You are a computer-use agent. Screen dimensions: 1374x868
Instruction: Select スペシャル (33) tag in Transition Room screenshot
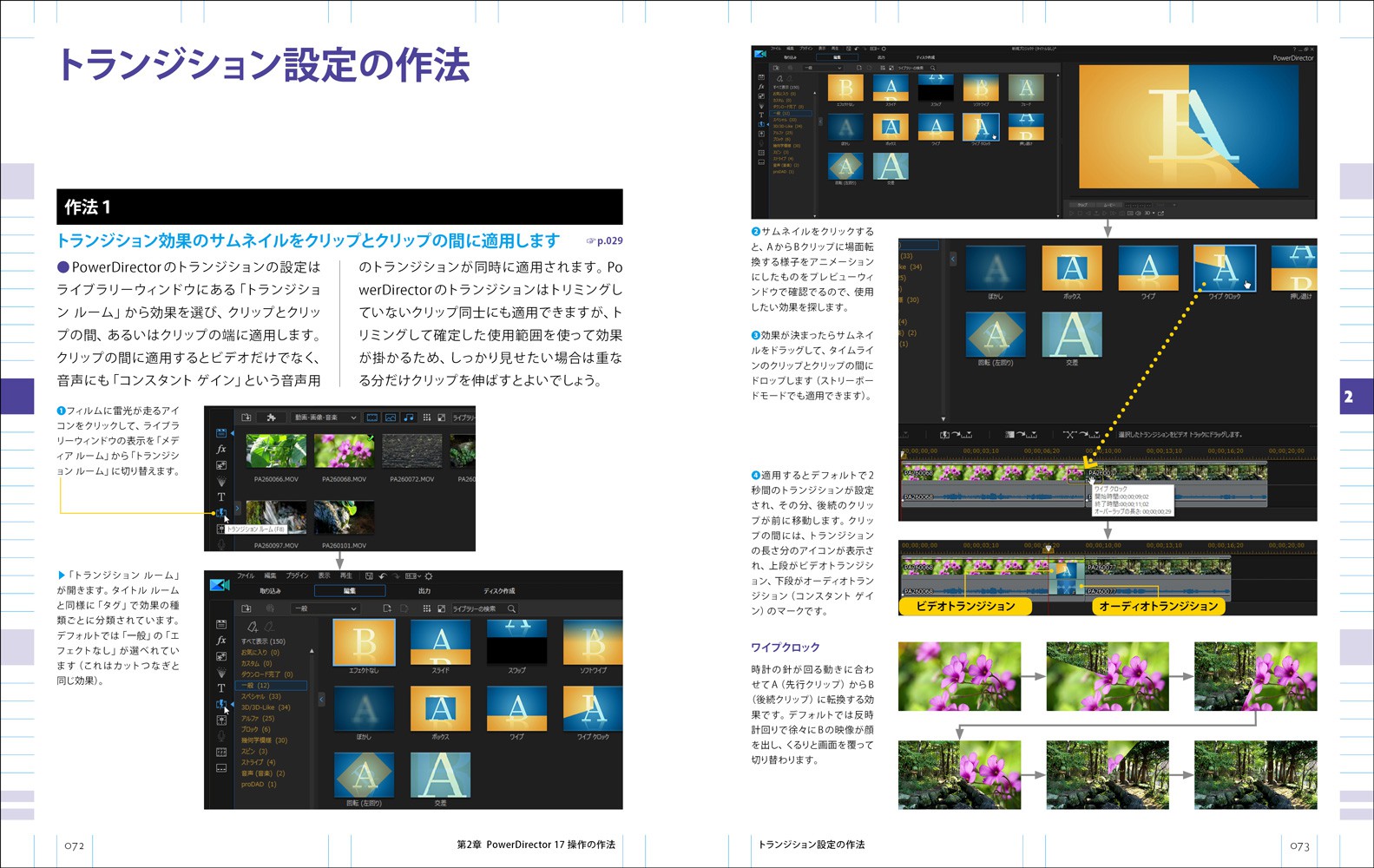[261, 697]
